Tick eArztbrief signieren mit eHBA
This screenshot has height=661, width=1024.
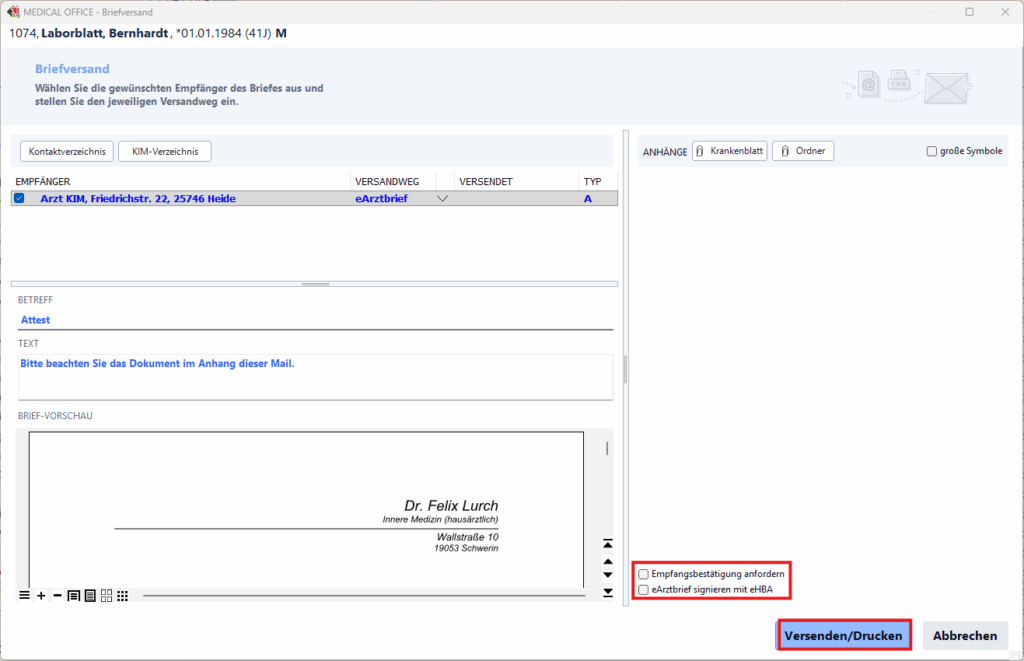click(x=644, y=590)
